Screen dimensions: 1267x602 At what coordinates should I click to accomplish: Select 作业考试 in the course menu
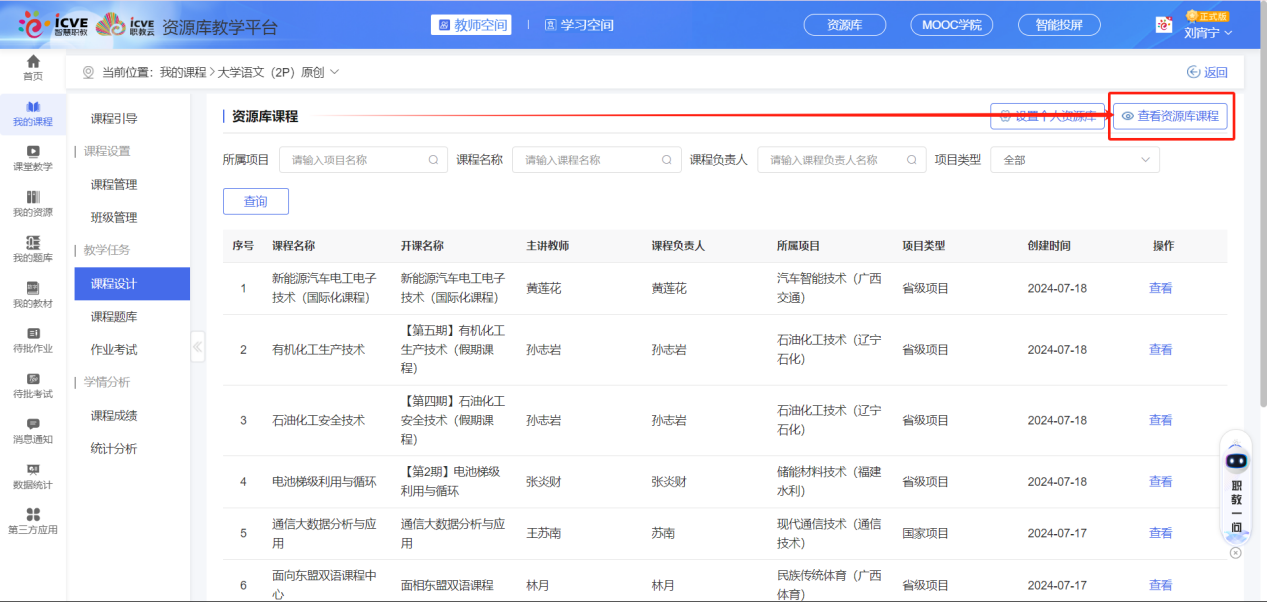[114, 350]
